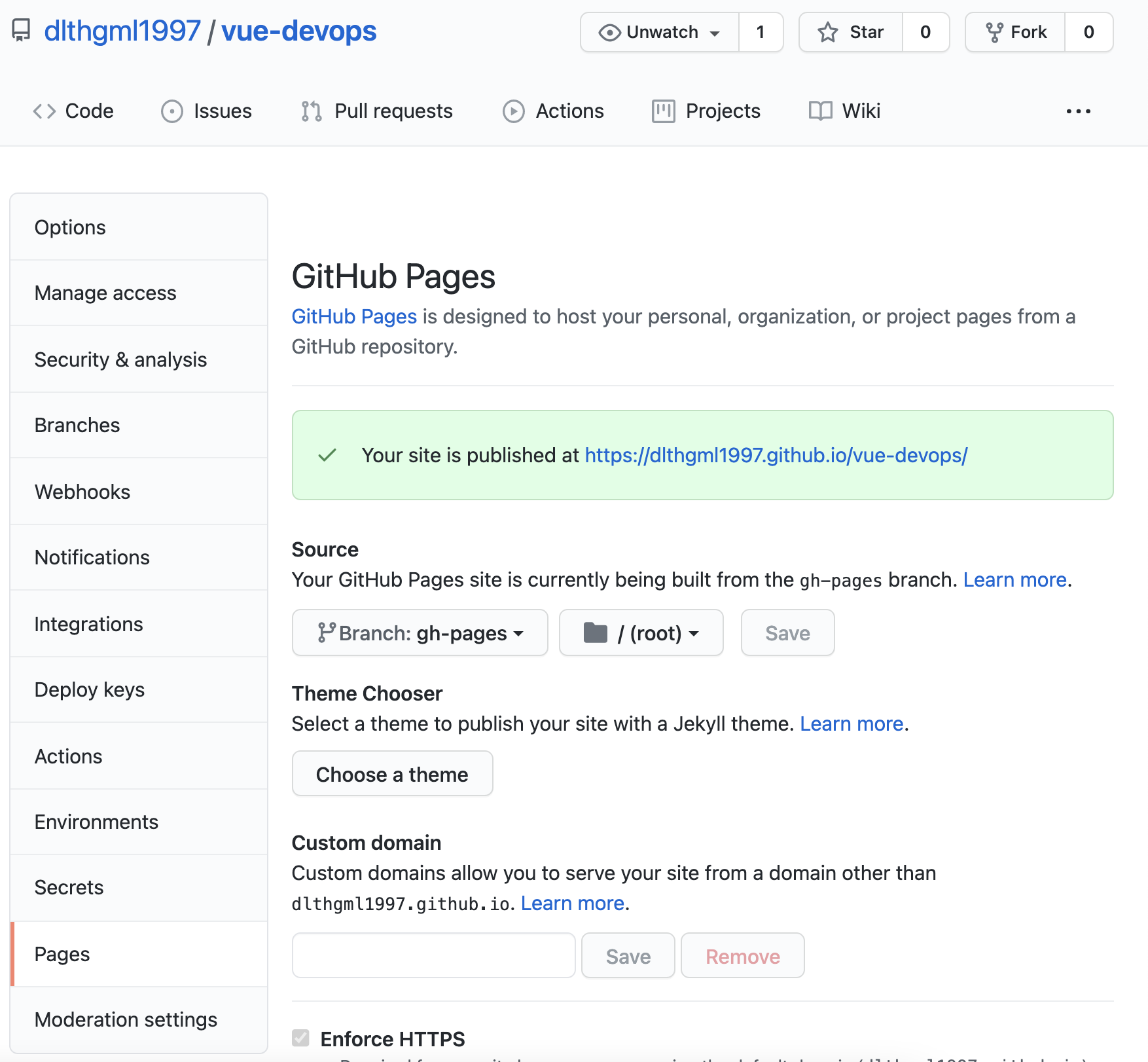Click the Fork button
This screenshot has height=1062, width=1148.
[x=1016, y=32]
